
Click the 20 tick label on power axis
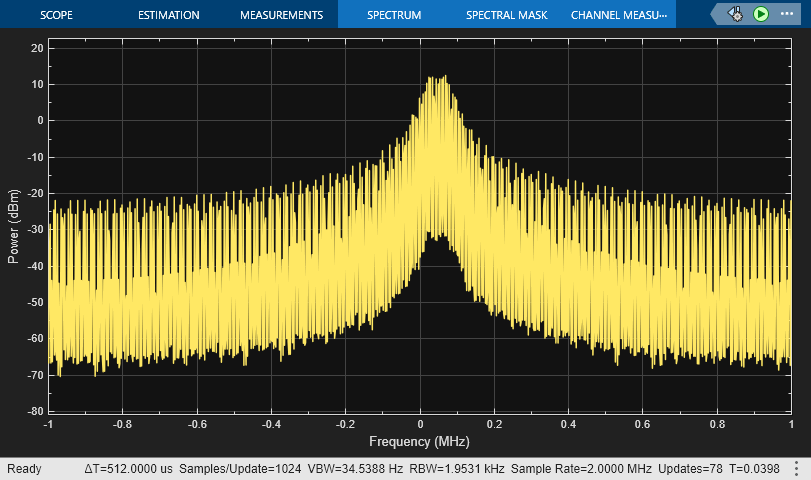coord(37,48)
